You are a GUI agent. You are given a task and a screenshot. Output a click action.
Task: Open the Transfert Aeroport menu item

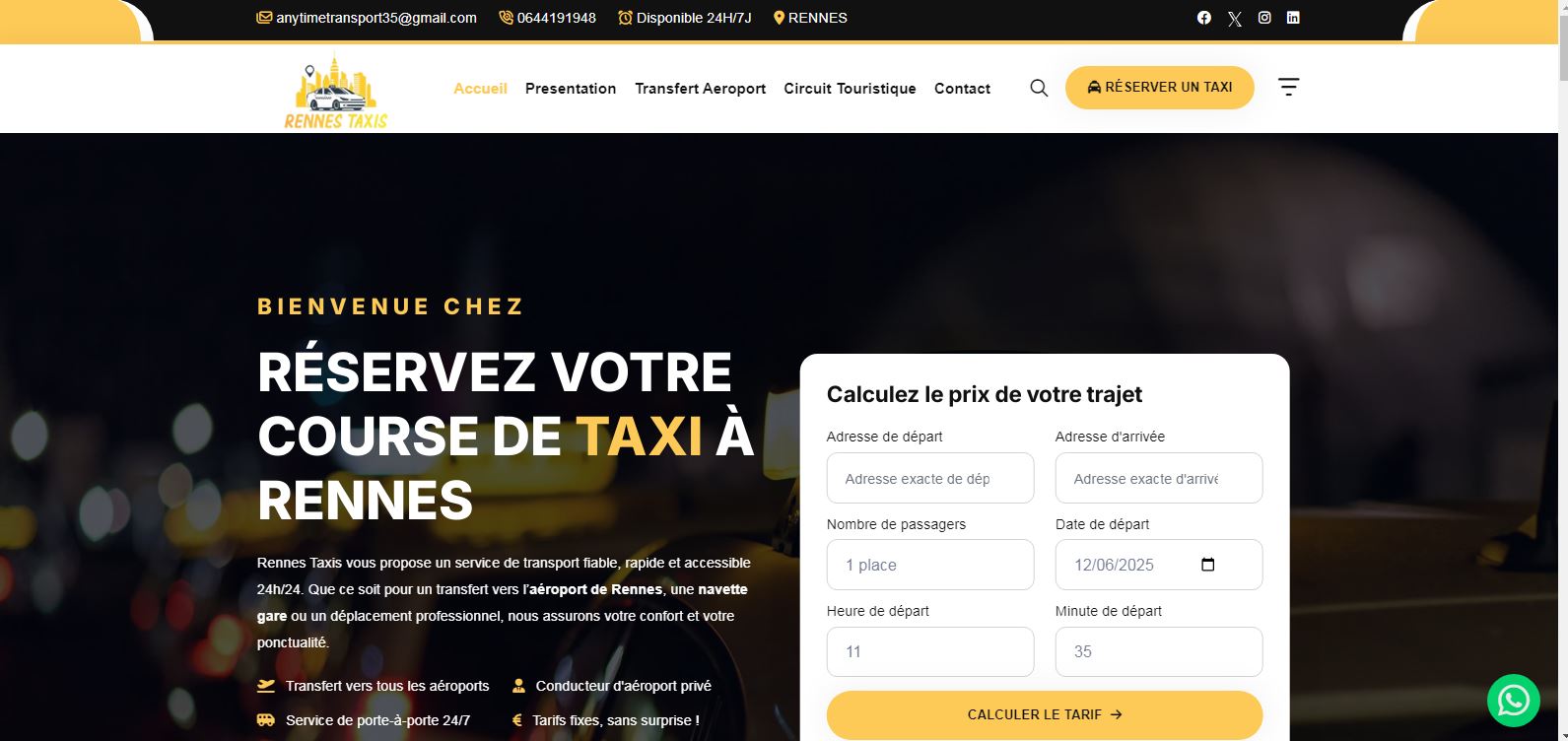pyautogui.click(x=701, y=89)
